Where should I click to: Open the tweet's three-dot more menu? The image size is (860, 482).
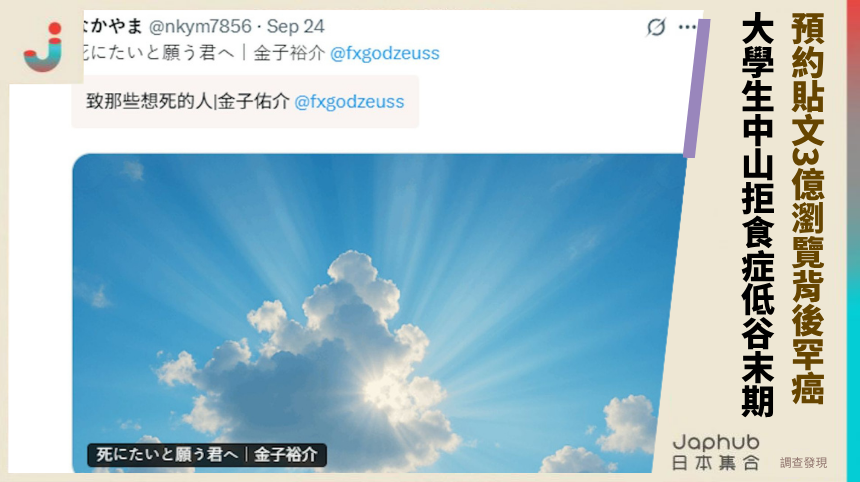[687, 27]
